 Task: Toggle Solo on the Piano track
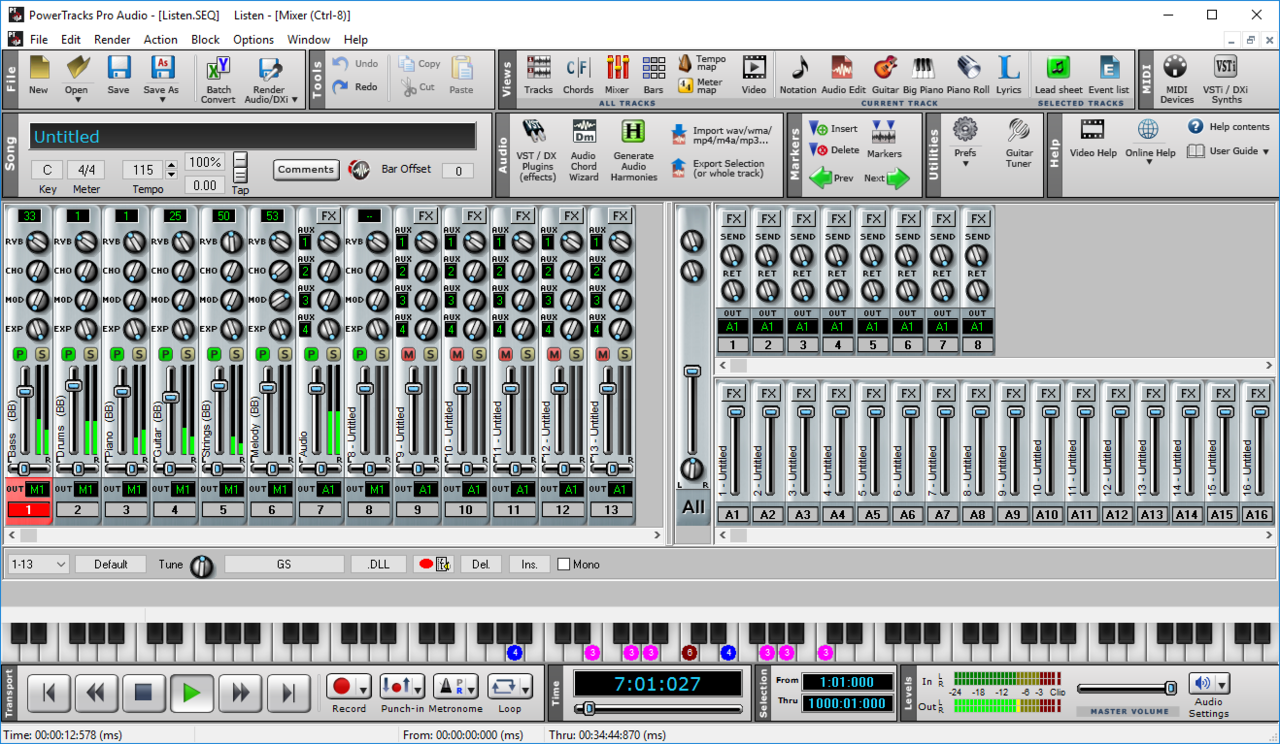point(141,354)
